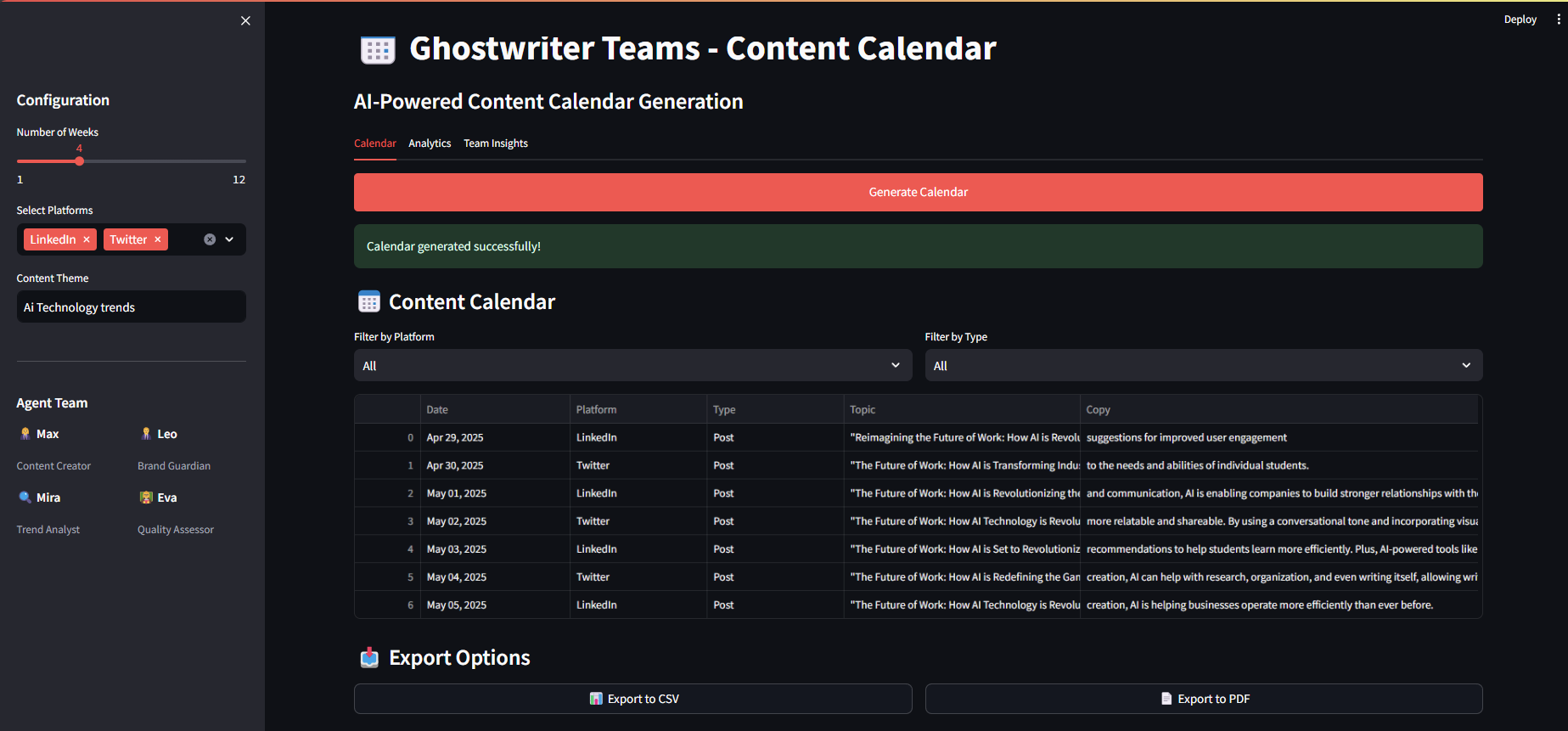Click the Leo agent icon
Image resolution: width=1568 pixels, height=731 pixels.
pyautogui.click(x=146, y=434)
